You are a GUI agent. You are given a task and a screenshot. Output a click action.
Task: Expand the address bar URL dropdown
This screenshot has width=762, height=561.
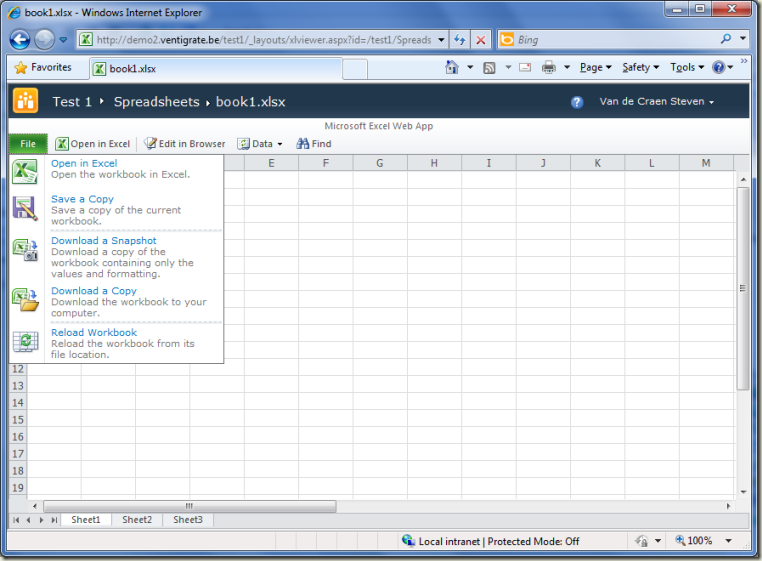tap(441, 40)
